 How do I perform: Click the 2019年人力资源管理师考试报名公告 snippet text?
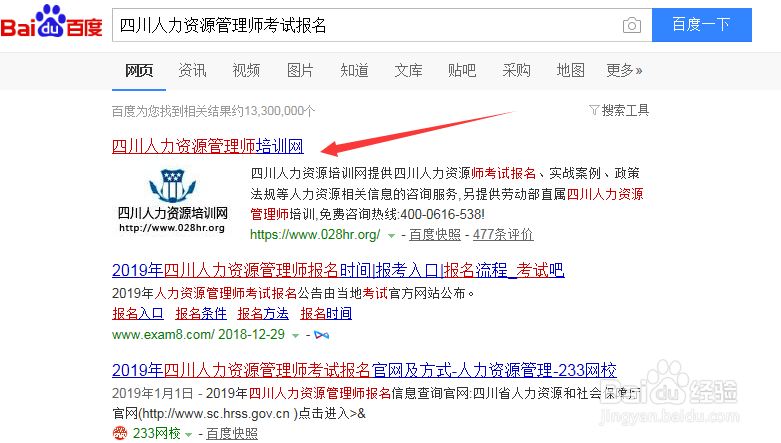pyautogui.click(x=293, y=293)
